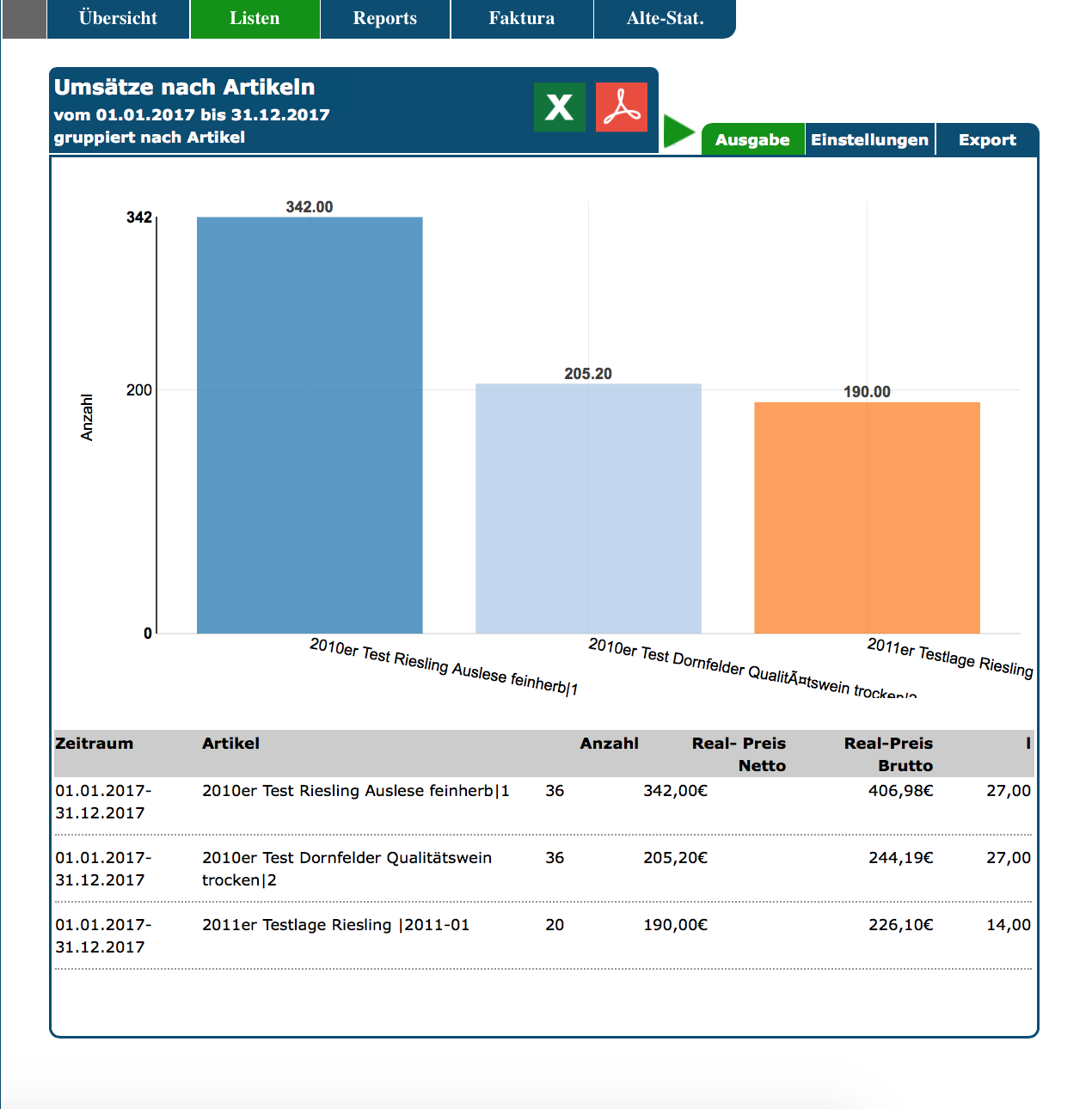Switch to the Listen tab
This screenshot has height=1109, width=1092.
tap(255, 19)
